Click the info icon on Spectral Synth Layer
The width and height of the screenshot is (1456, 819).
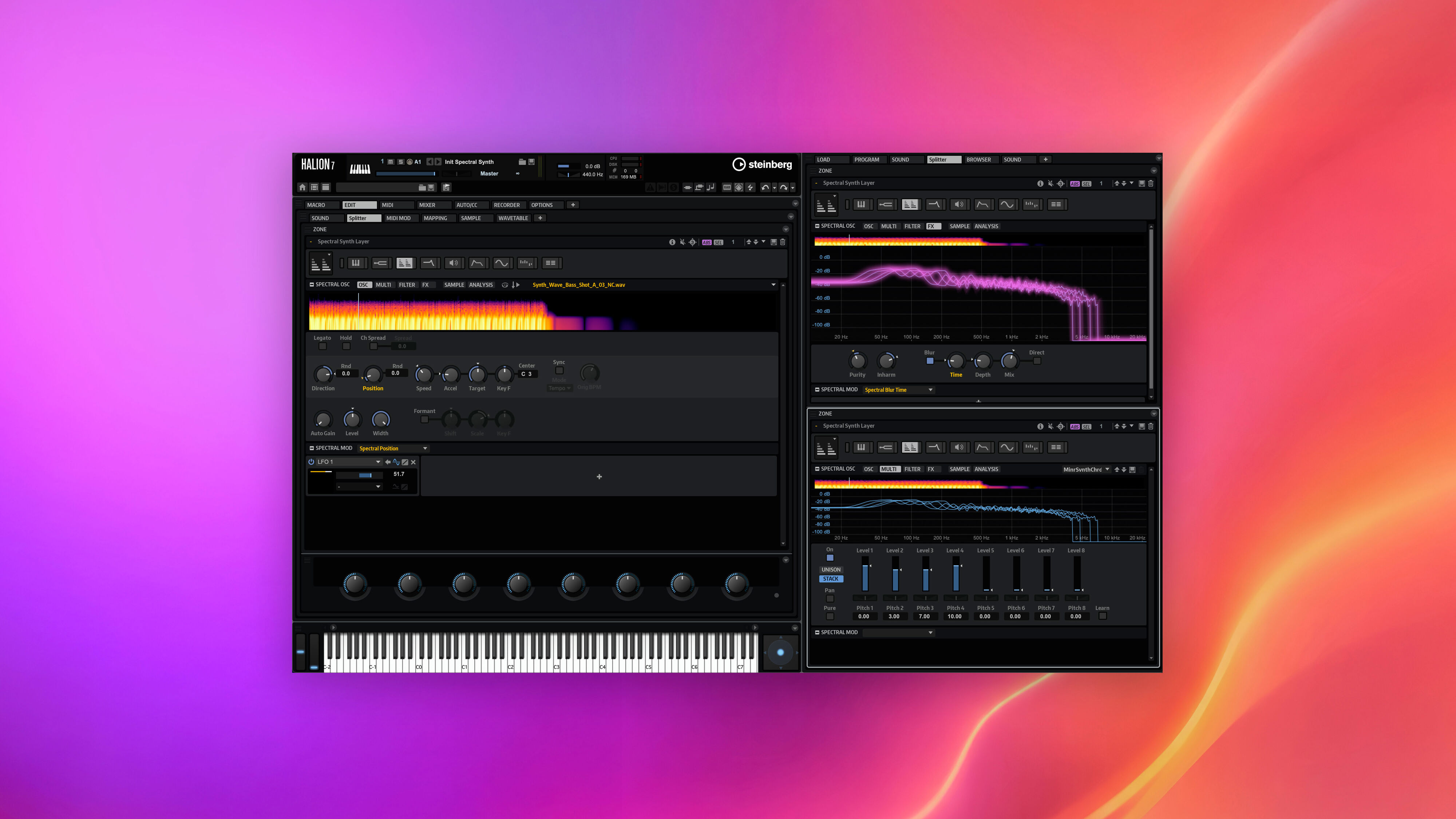pyautogui.click(x=673, y=242)
